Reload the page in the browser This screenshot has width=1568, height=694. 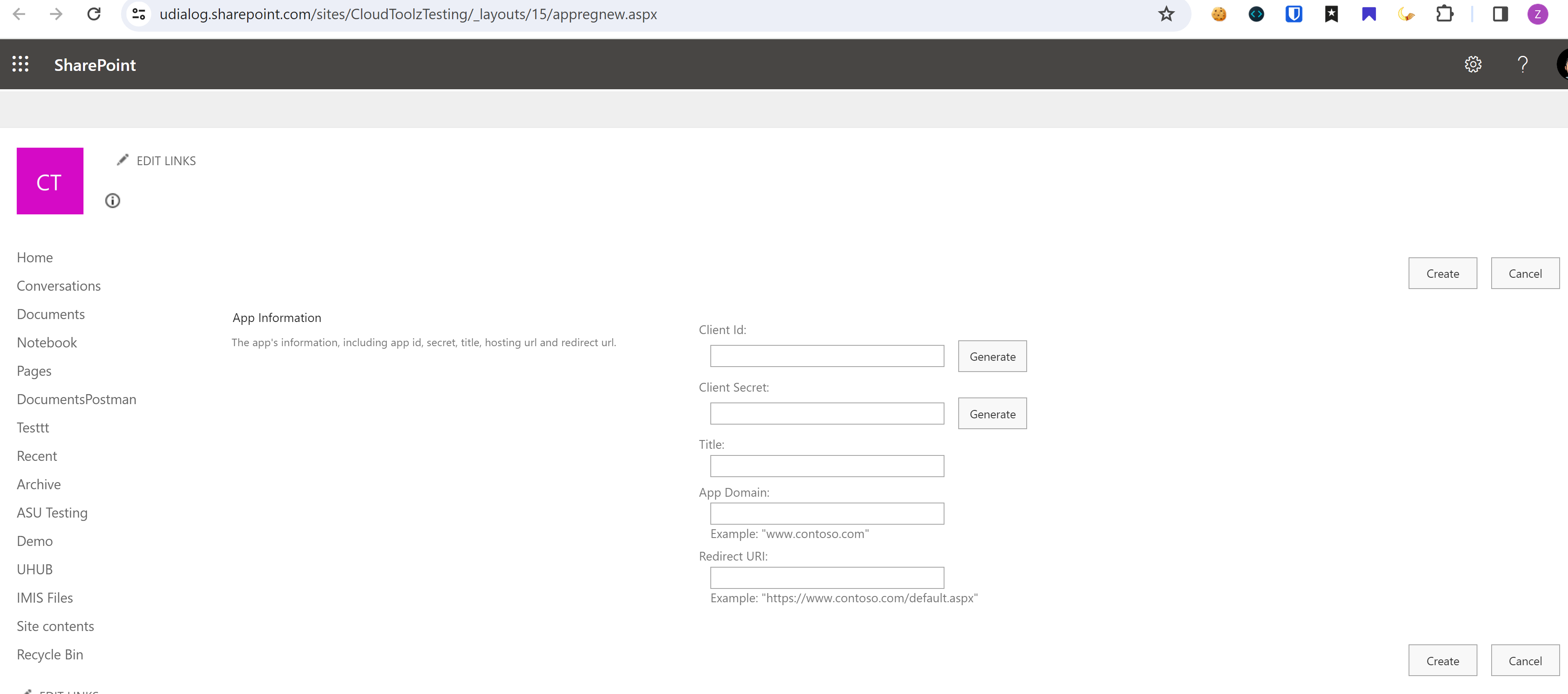tap(94, 14)
